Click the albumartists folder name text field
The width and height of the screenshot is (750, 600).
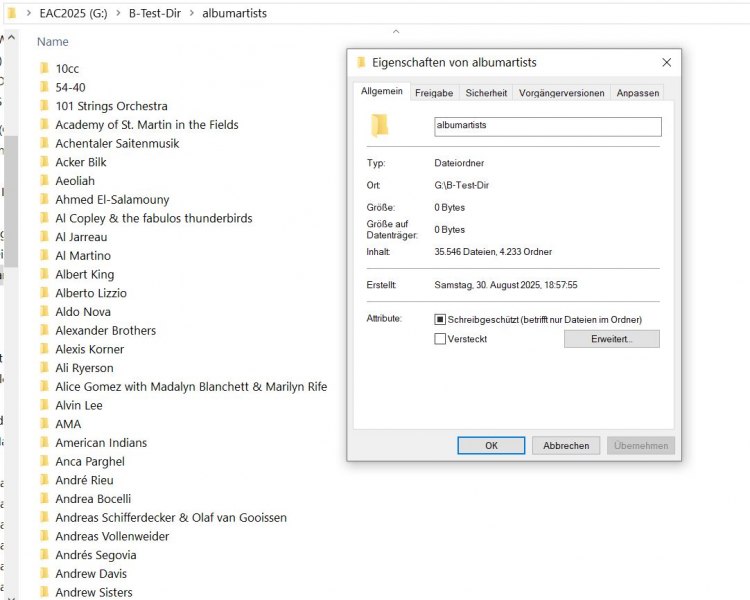547,127
